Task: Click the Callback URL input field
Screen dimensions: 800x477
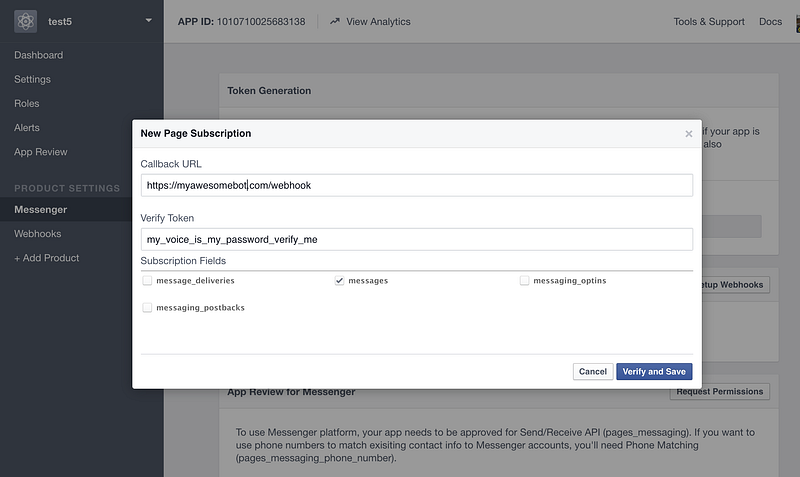Action: [x=417, y=185]
